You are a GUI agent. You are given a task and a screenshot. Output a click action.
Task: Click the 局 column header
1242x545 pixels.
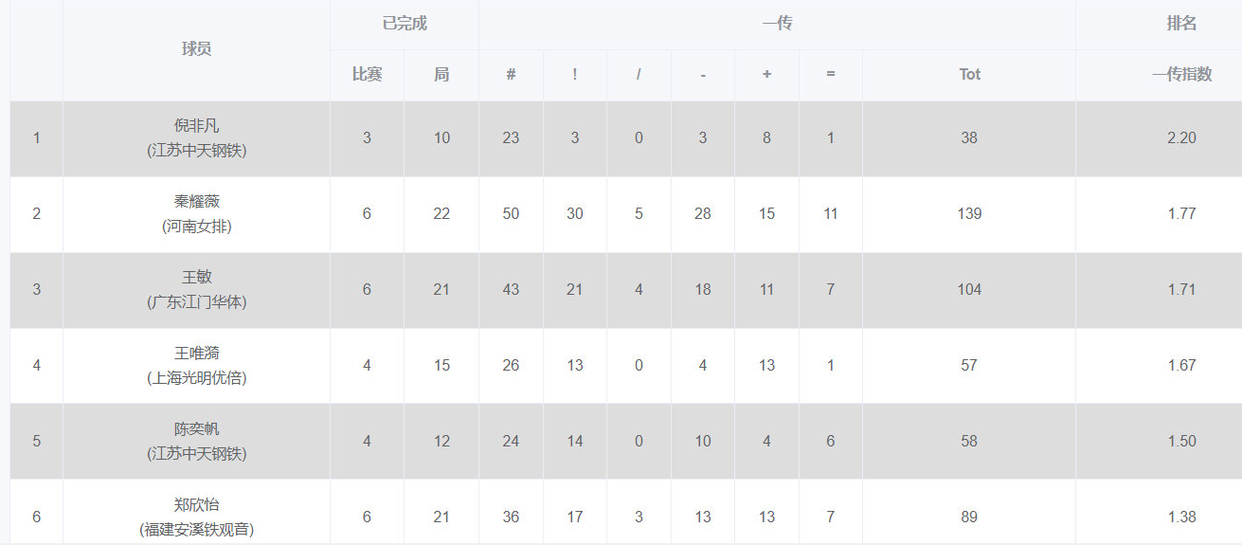click(441, 74)
